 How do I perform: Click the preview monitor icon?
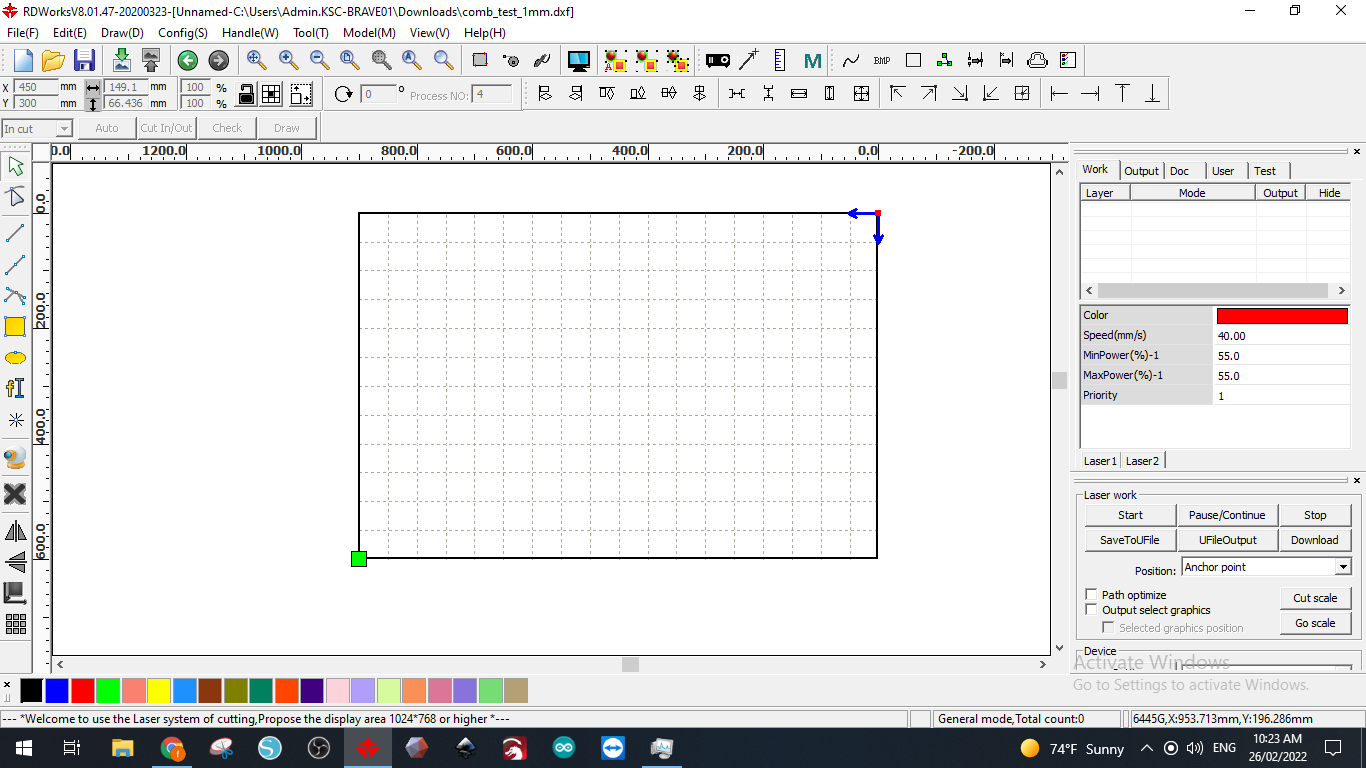coord(578,60)
